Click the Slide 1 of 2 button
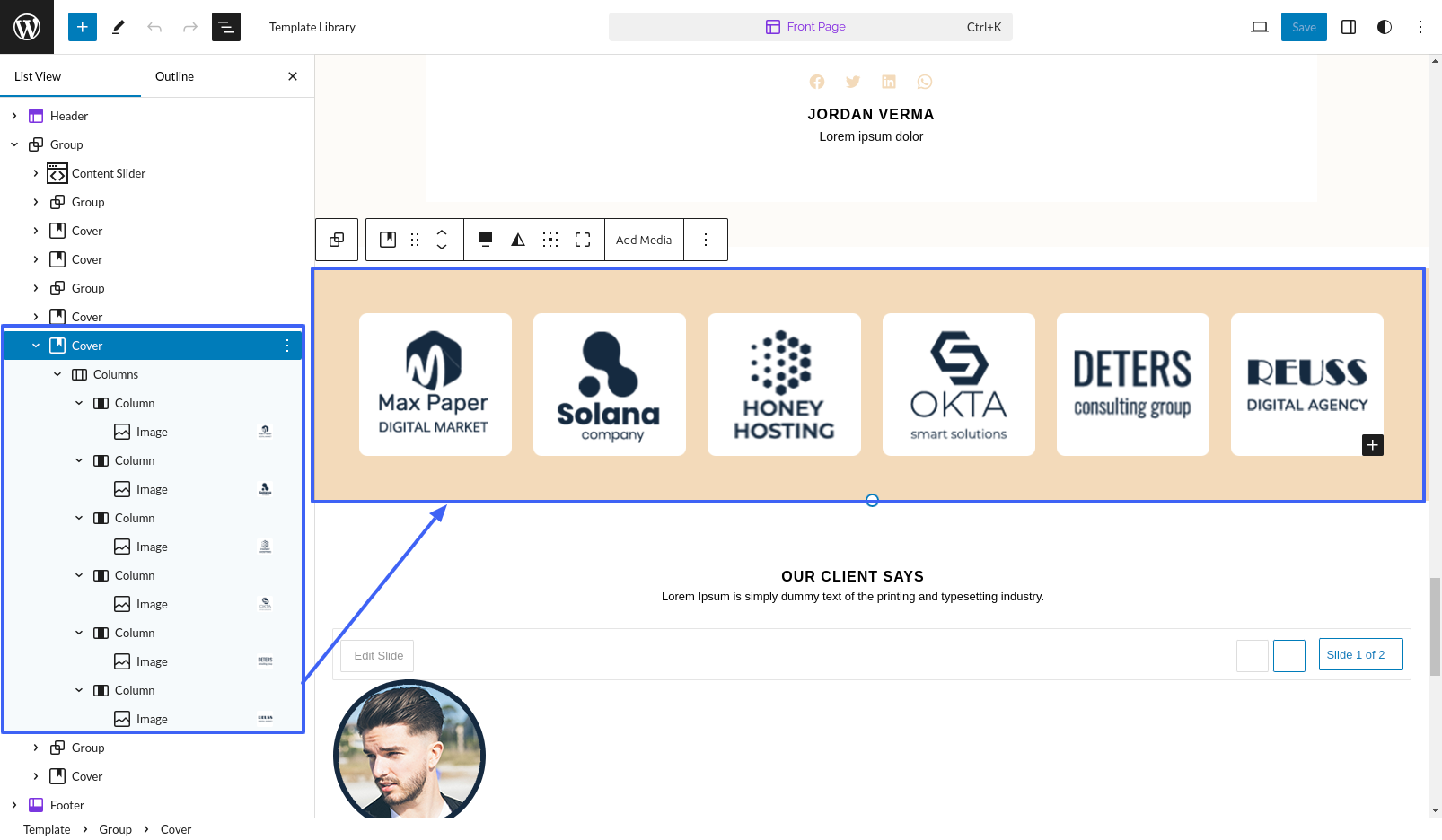This screenshot has width=1442, height=840. 1361,654
